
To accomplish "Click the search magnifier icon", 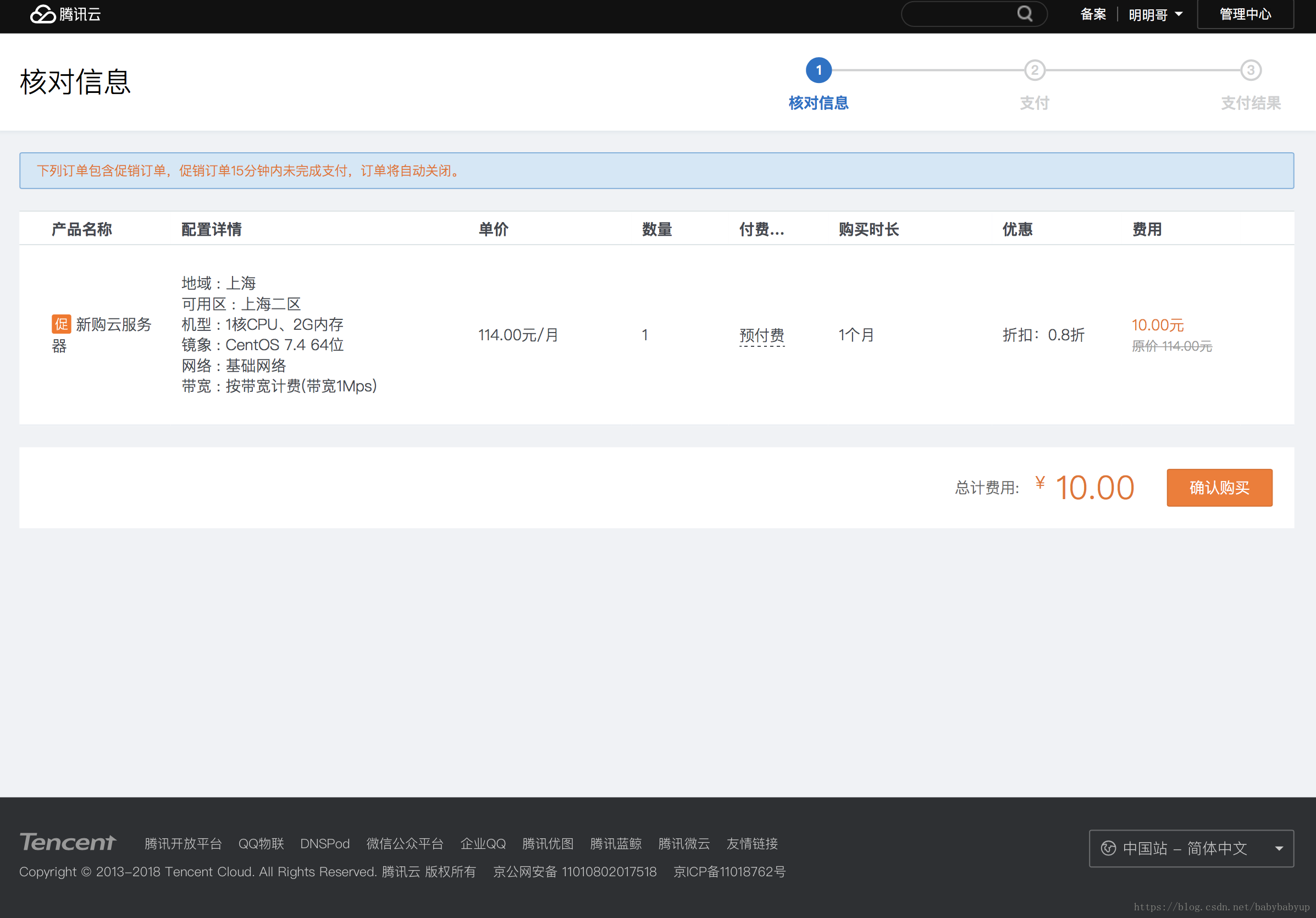I will pyautogui.click(x=1024, y=14).
